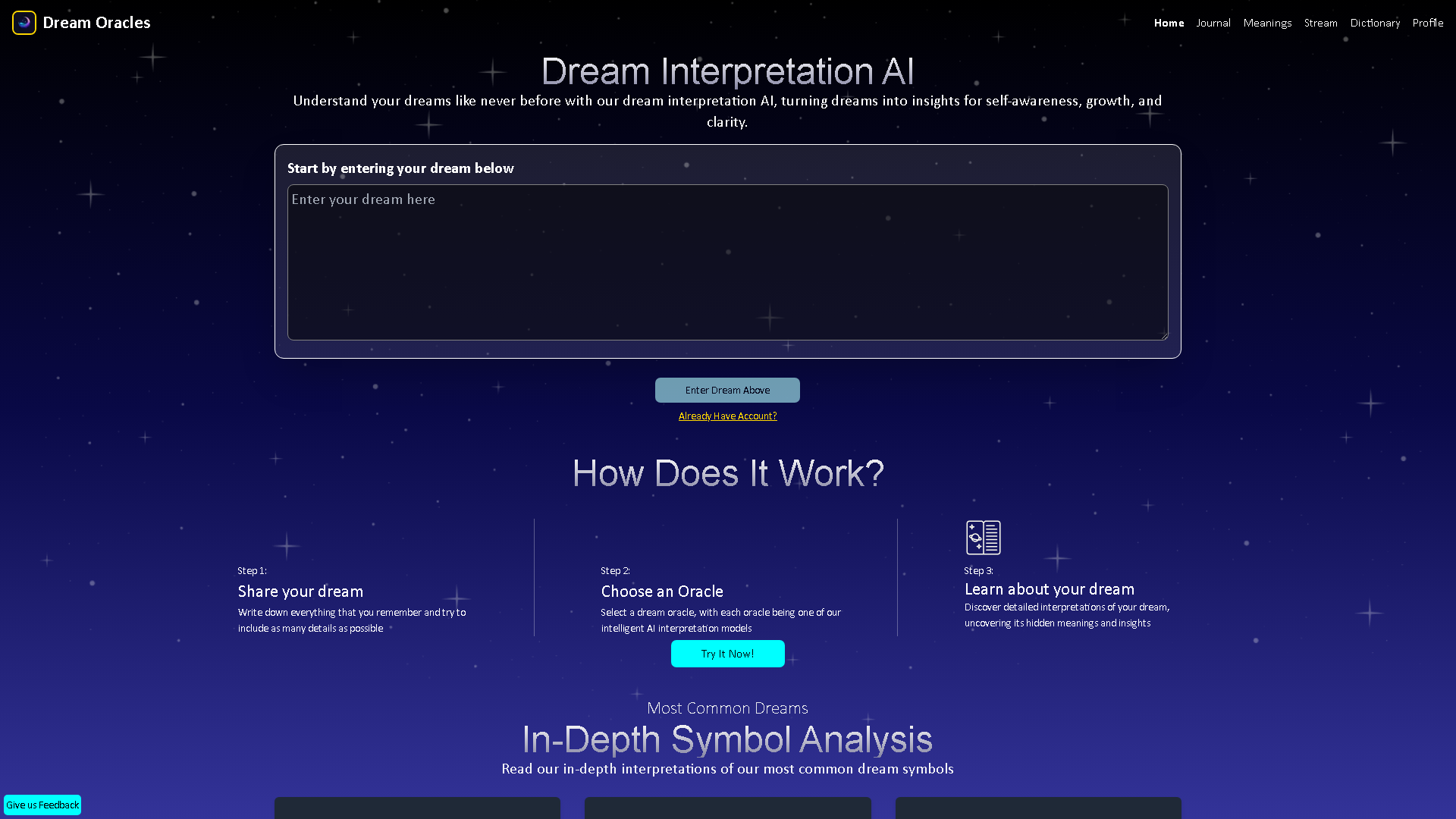Open the Stream page
This screenshot has height=819, width=1456.
coord(1321,23)
